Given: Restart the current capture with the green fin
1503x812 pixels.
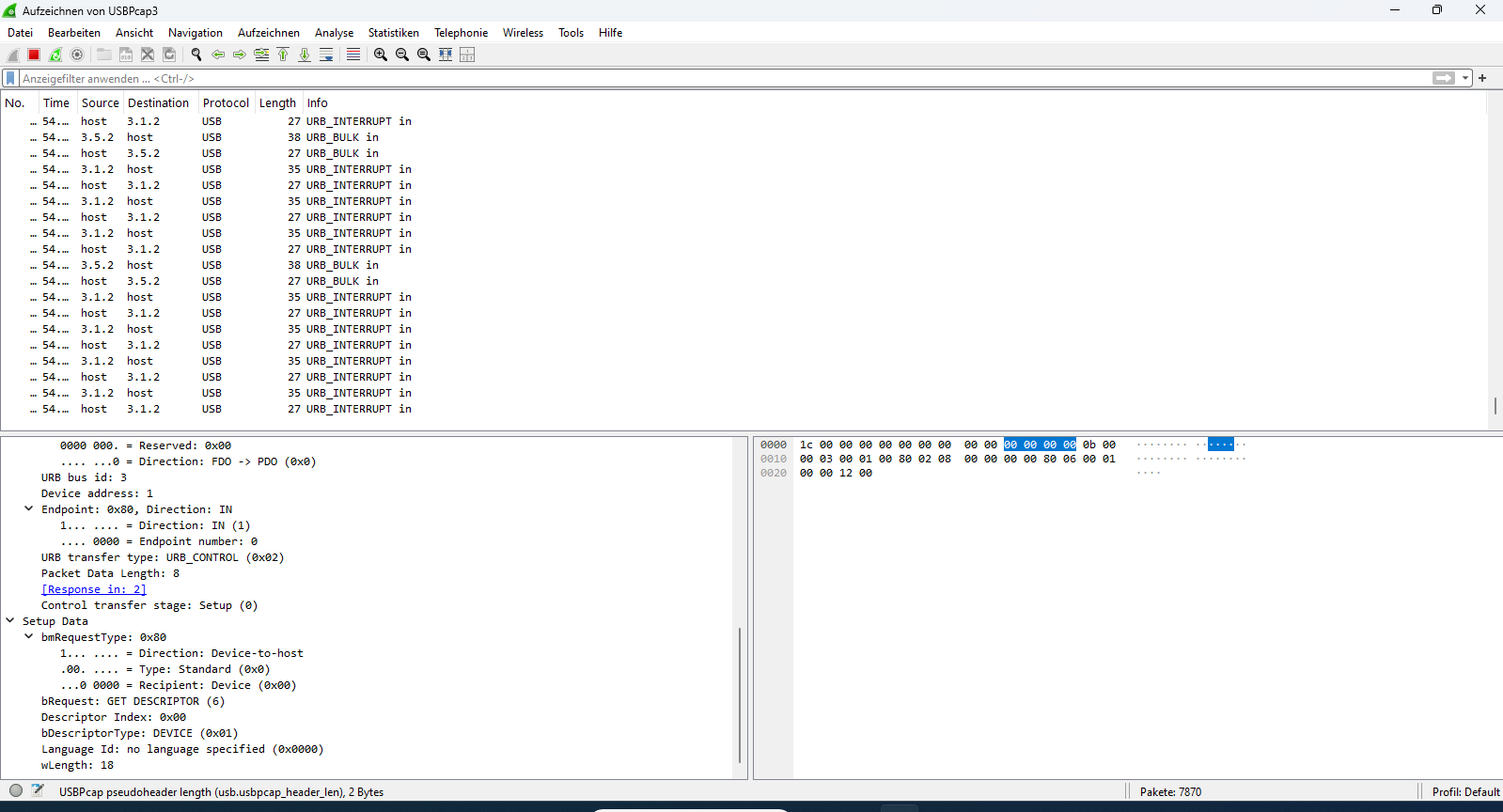Looking at the screenshot, I should 55,55.
